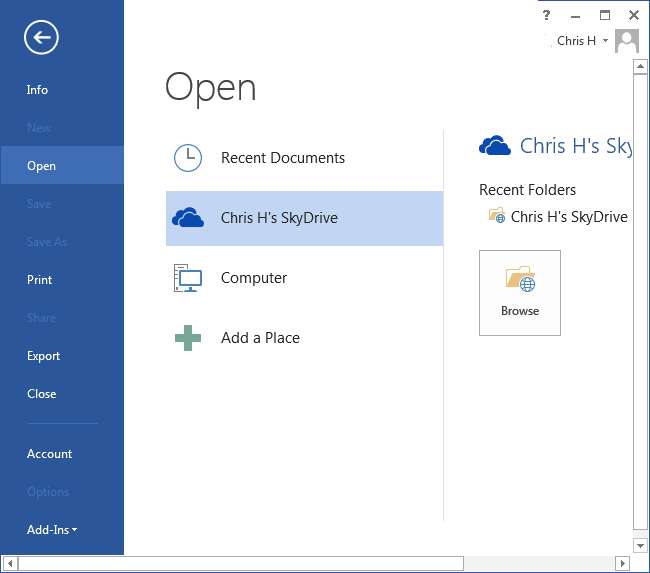650x573 pixels.
Task: Click the user profile avatar picture
Action: 627,41
